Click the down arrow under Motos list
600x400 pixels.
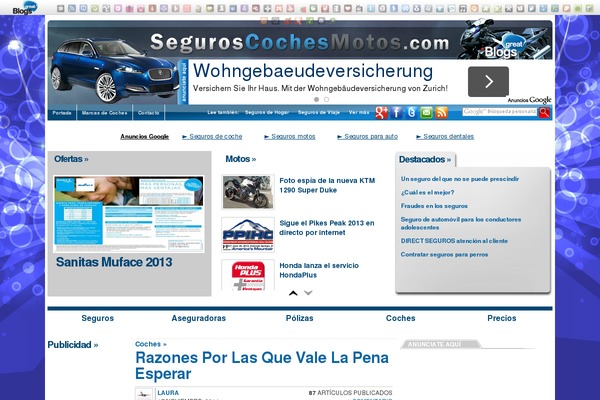308,293
